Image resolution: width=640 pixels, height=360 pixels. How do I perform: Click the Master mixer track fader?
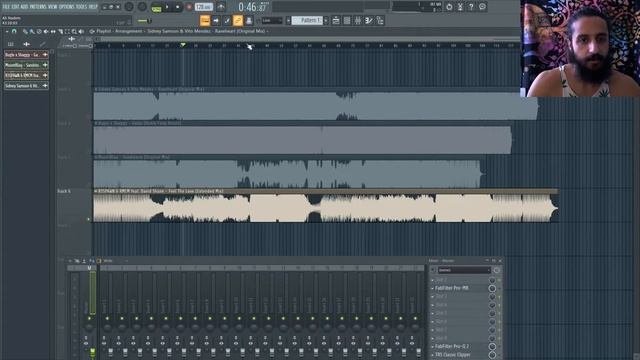click(x=93, y=352)
